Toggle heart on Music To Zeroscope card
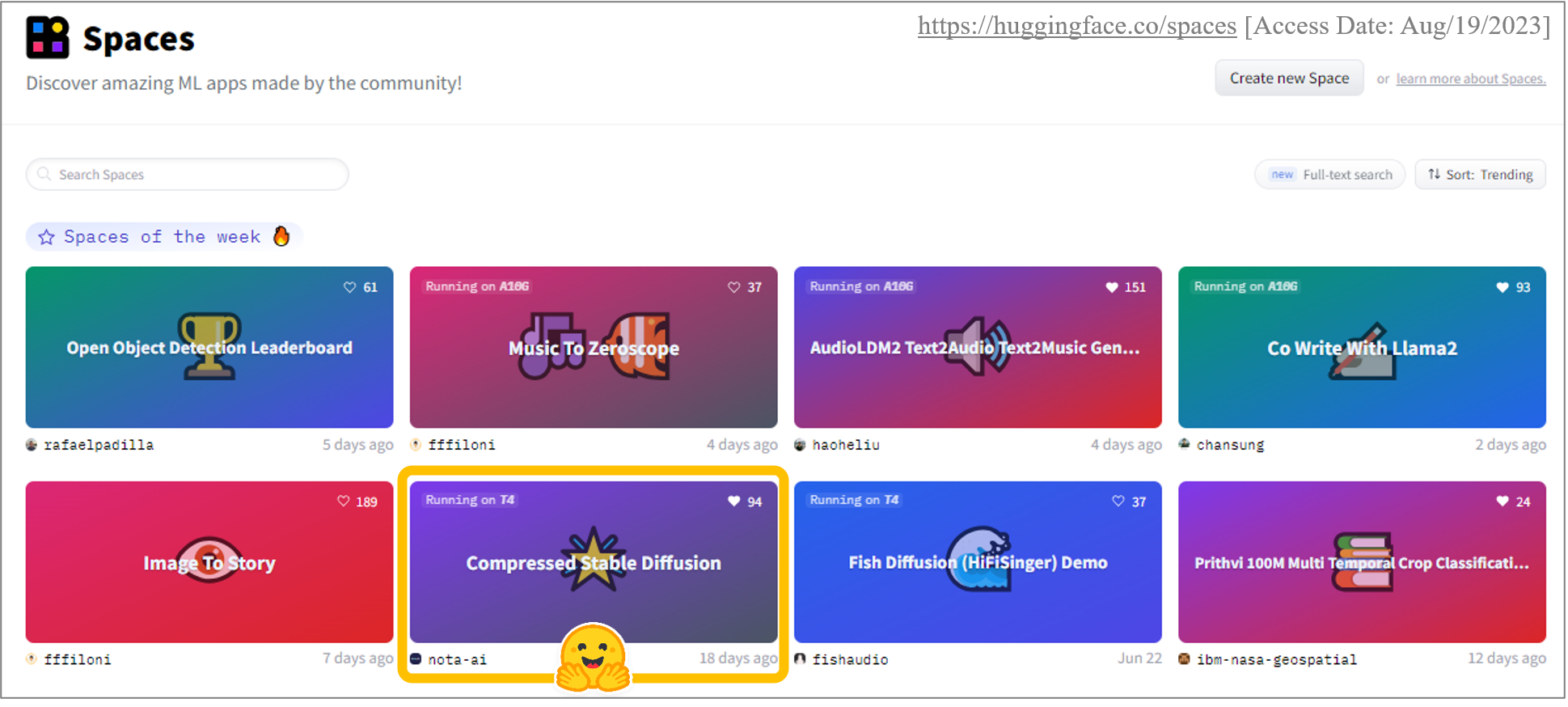The image size is (1568, 707). pos(733,287)
